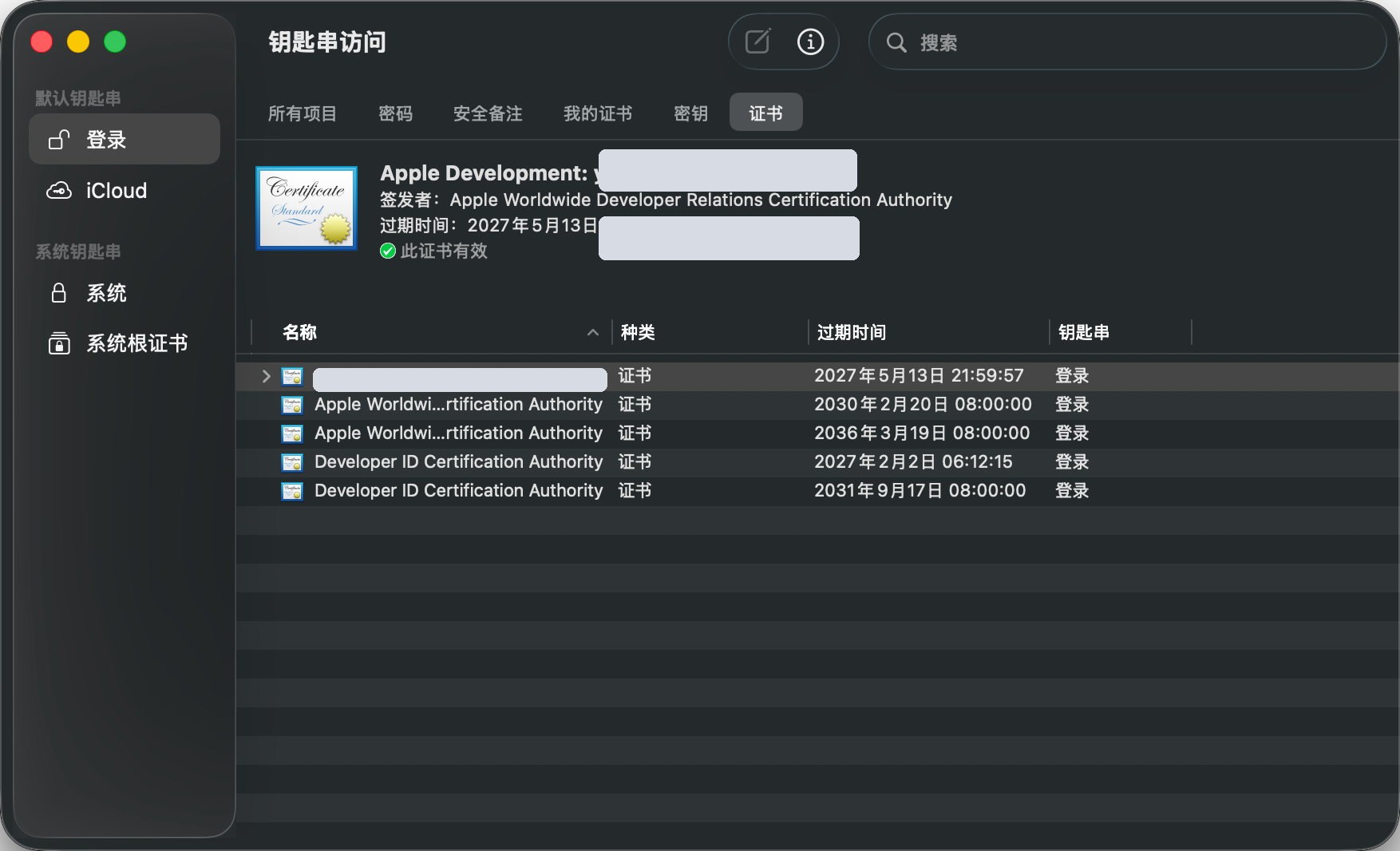
Task: Click the 此证书有效 status text
Action: 444,251
